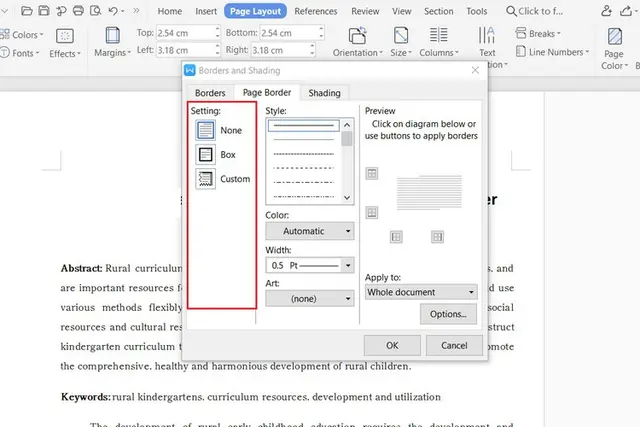Viewport: 640px width, 427px height.
Task: Toggle top border button in Preview
Action: (371, 173)
